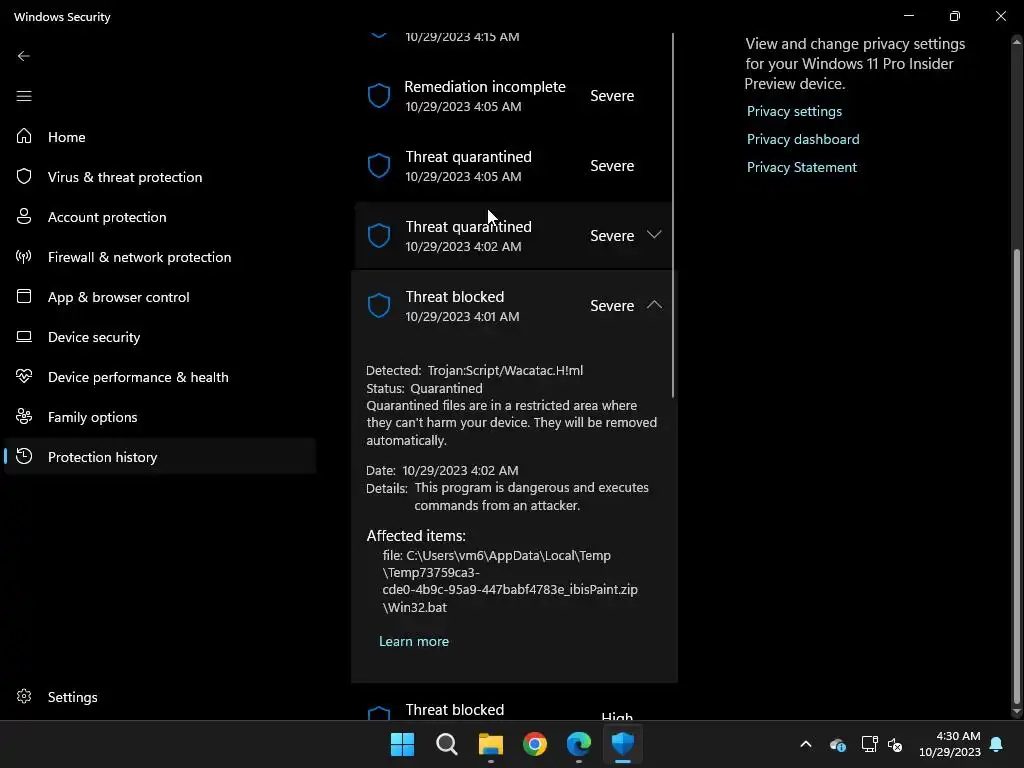Open the Threat quarantined 4:05 AM entry
The image size is (1024, 768).
(513, 166)
